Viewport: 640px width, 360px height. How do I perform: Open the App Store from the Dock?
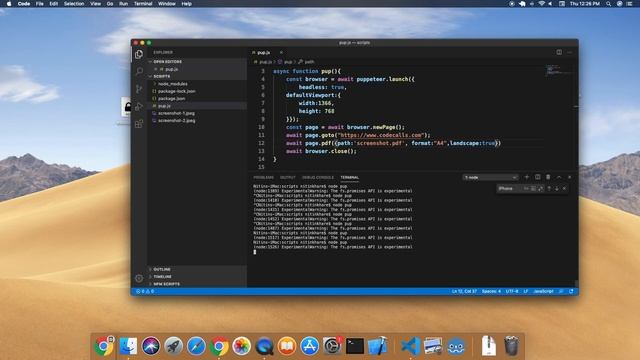pyautogui.click(x=310, y=346)
